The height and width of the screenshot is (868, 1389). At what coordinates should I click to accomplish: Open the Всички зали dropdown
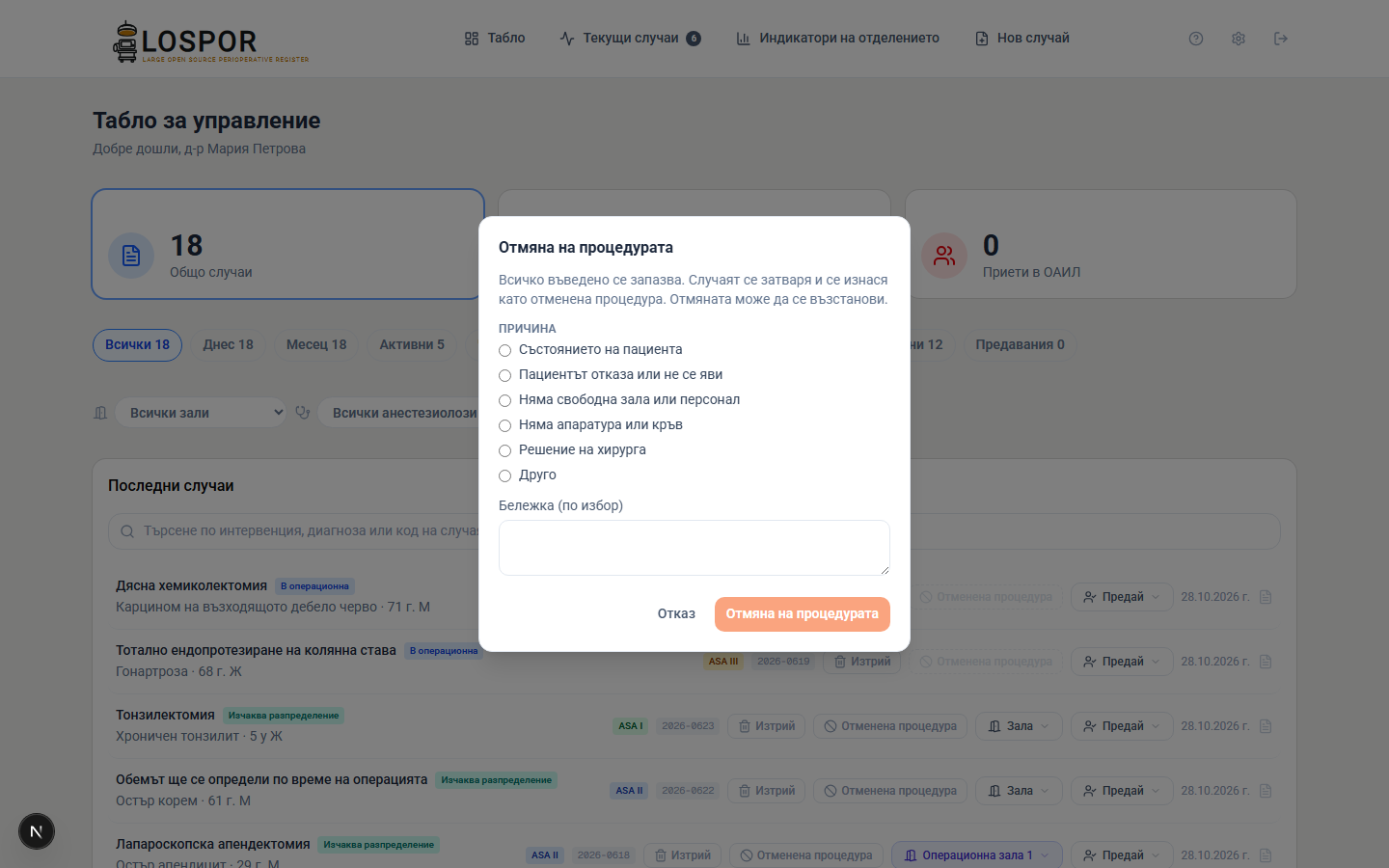(201, 413)
